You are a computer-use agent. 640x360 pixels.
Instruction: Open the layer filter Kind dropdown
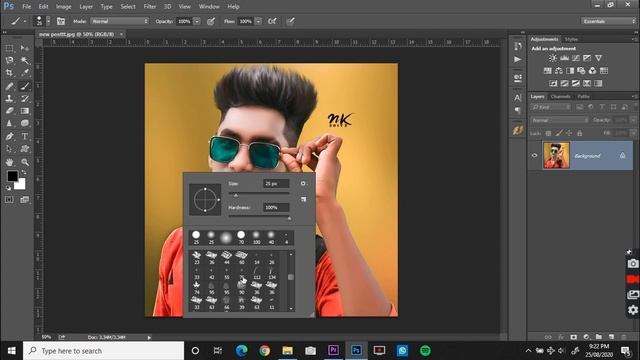click(551, 107)
